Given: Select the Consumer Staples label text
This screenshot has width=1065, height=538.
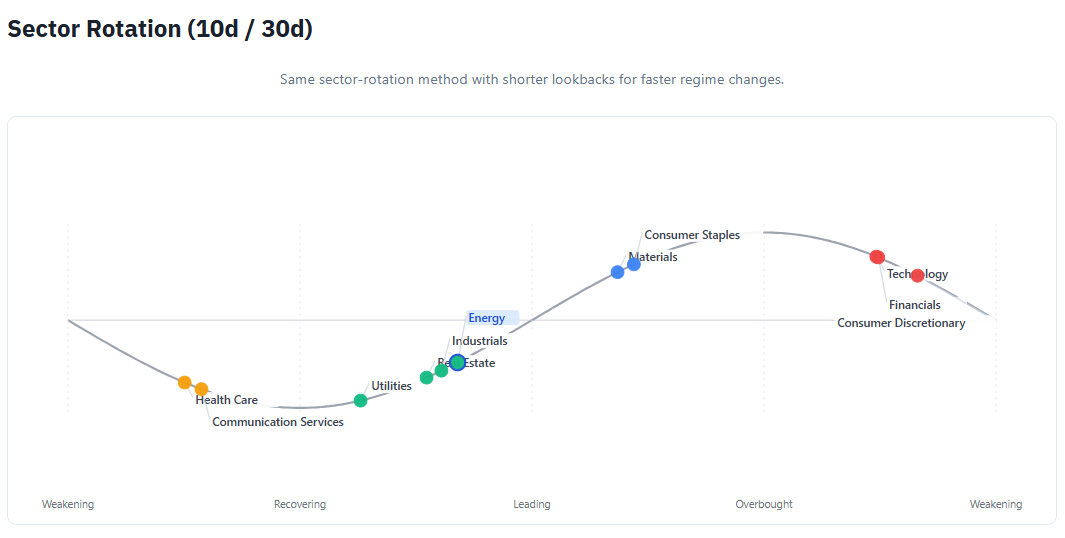Looking at the screenshot, I should click(x=692, y=235).
